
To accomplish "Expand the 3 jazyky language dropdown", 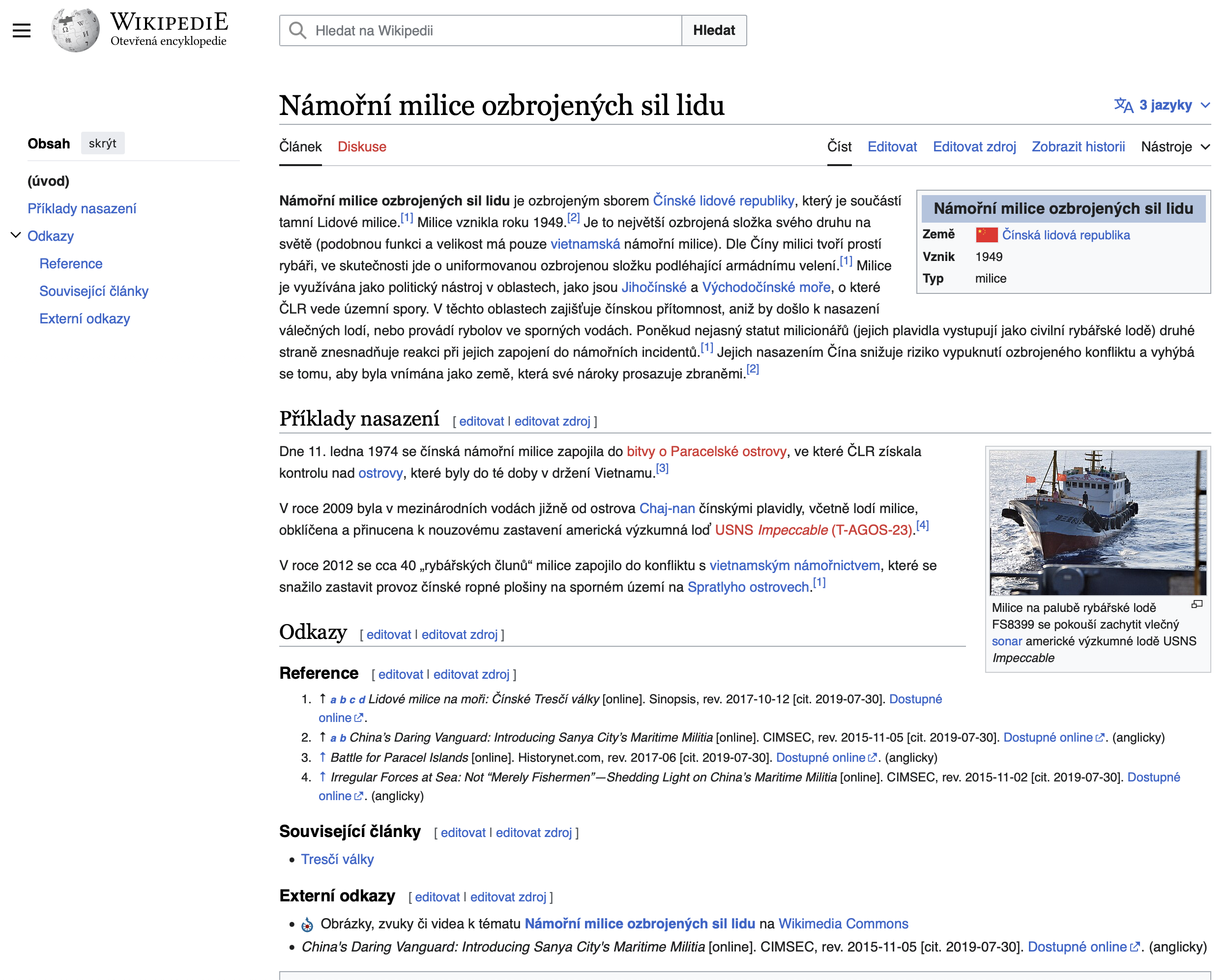I will tap(1163, 105).
